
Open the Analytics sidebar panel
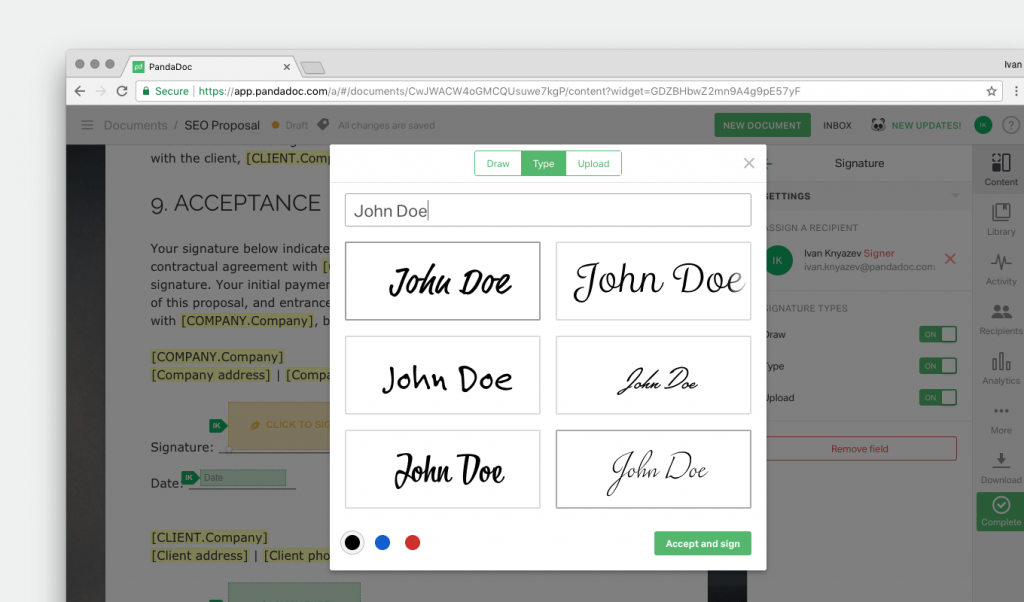click(1000, 368)
